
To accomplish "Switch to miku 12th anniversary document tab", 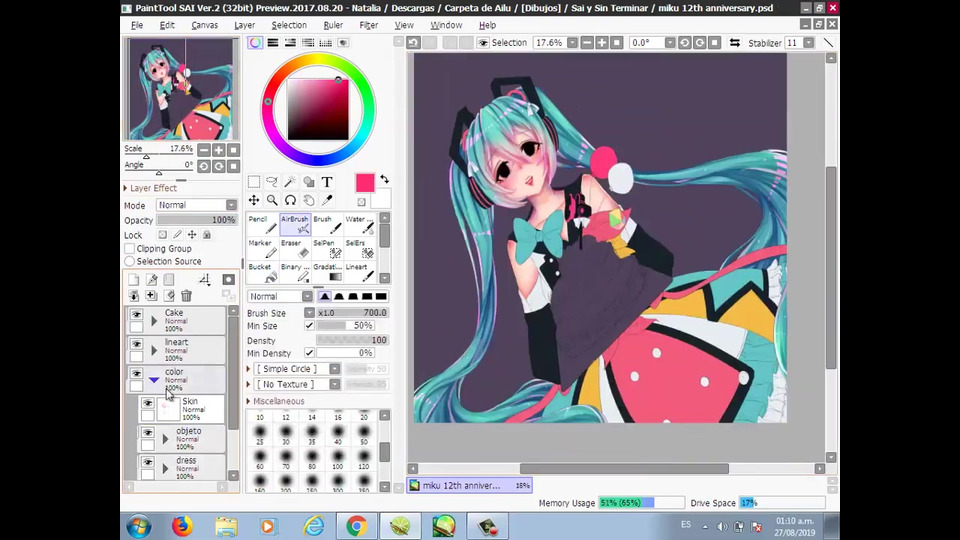I will click(x=470, y=486).
